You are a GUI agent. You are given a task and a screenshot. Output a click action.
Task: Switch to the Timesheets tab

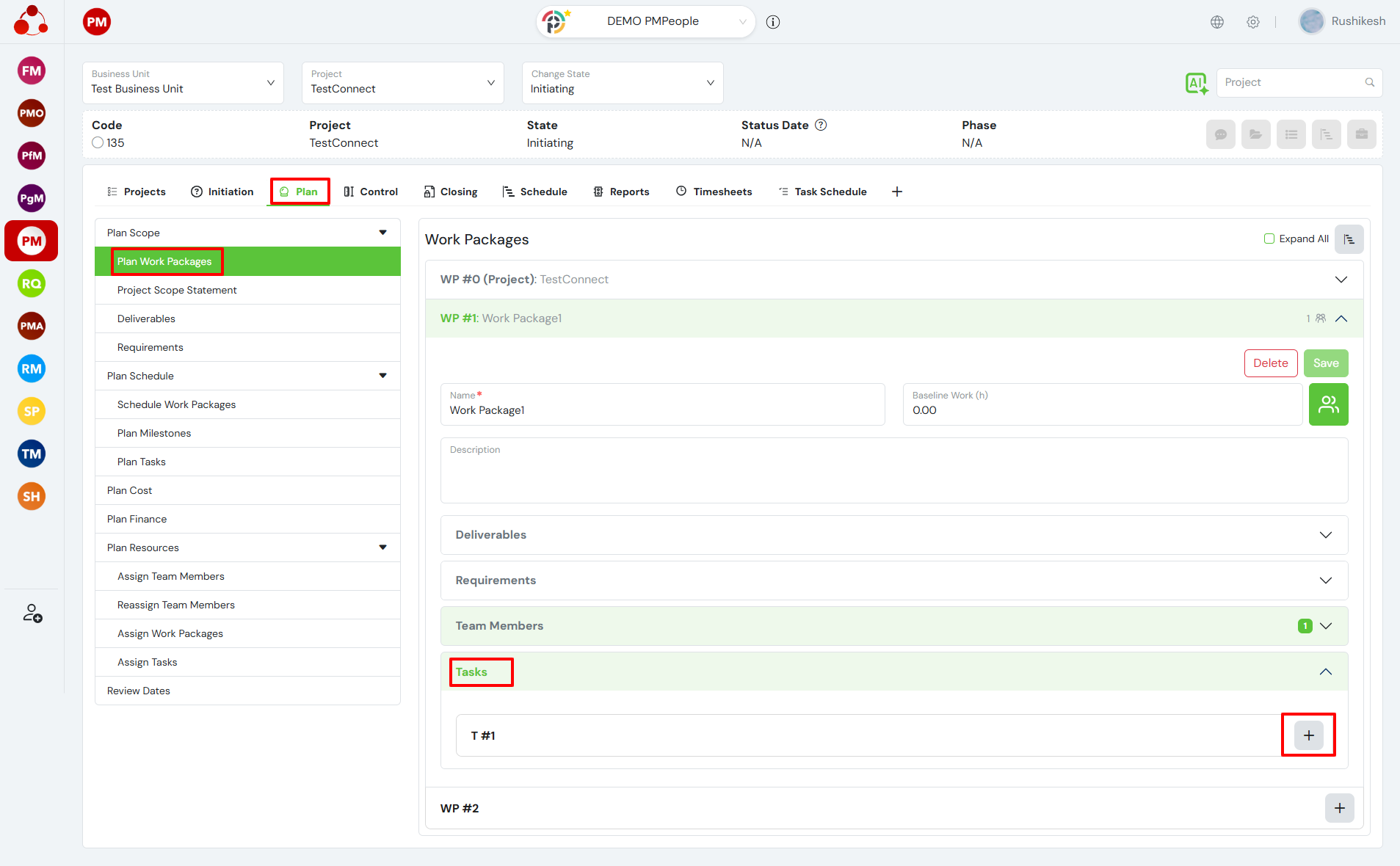click(714, 192)
